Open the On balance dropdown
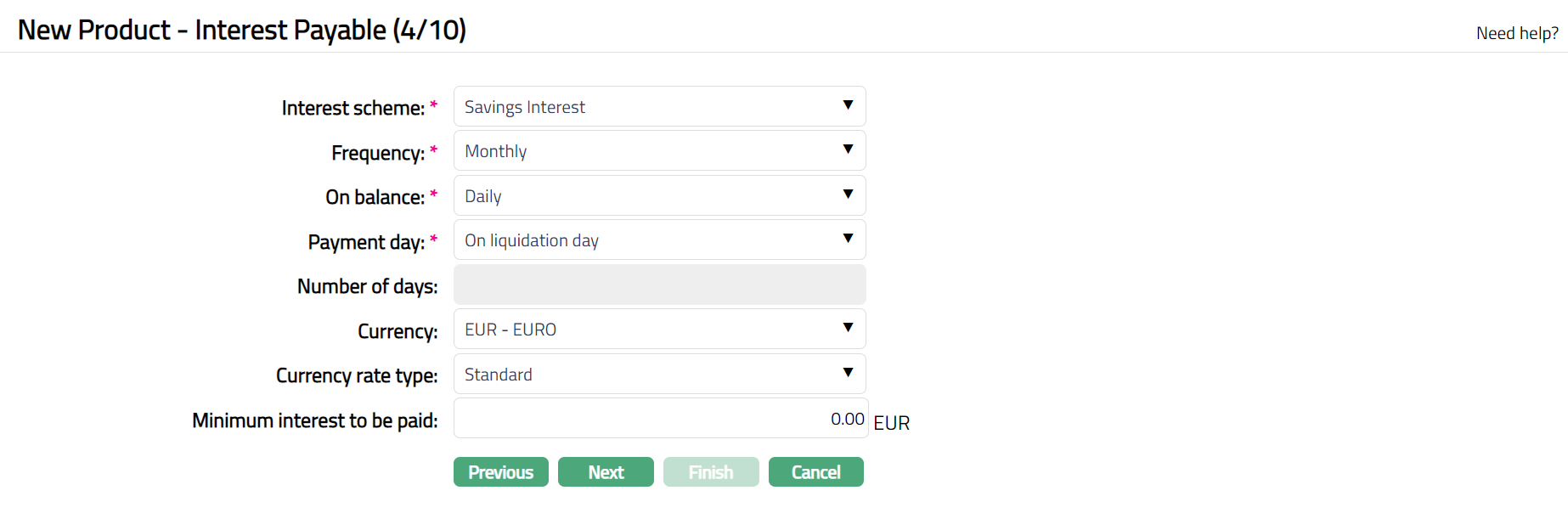The height and width of the screenshot is (513, 1568). click(x=658, y=196)
